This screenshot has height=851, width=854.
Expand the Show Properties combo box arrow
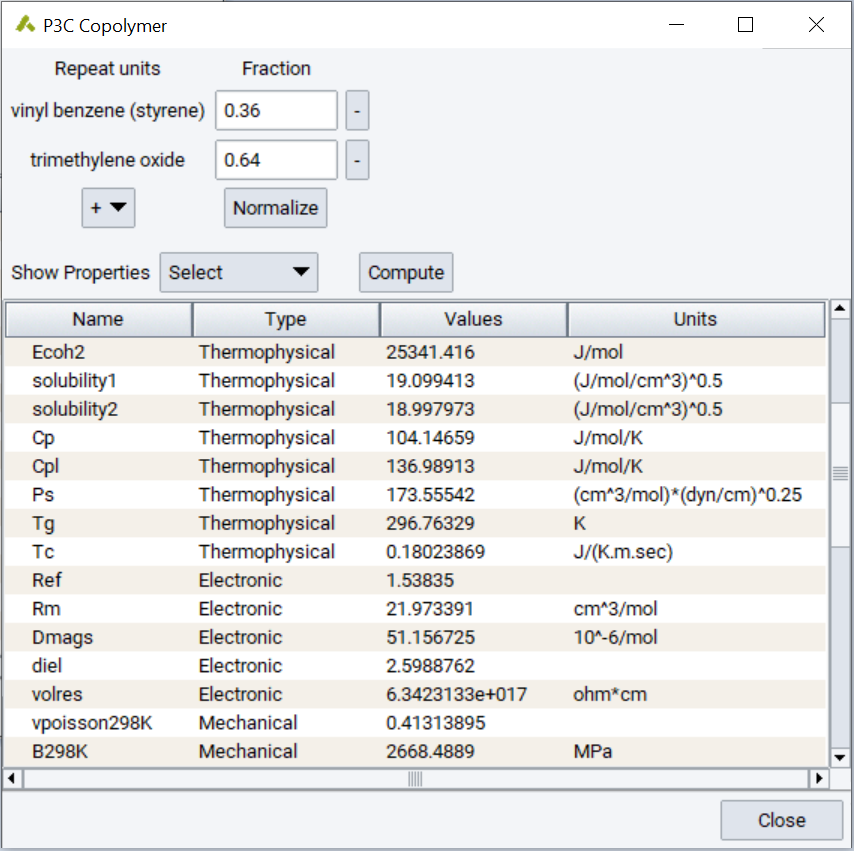click(300, 272)
